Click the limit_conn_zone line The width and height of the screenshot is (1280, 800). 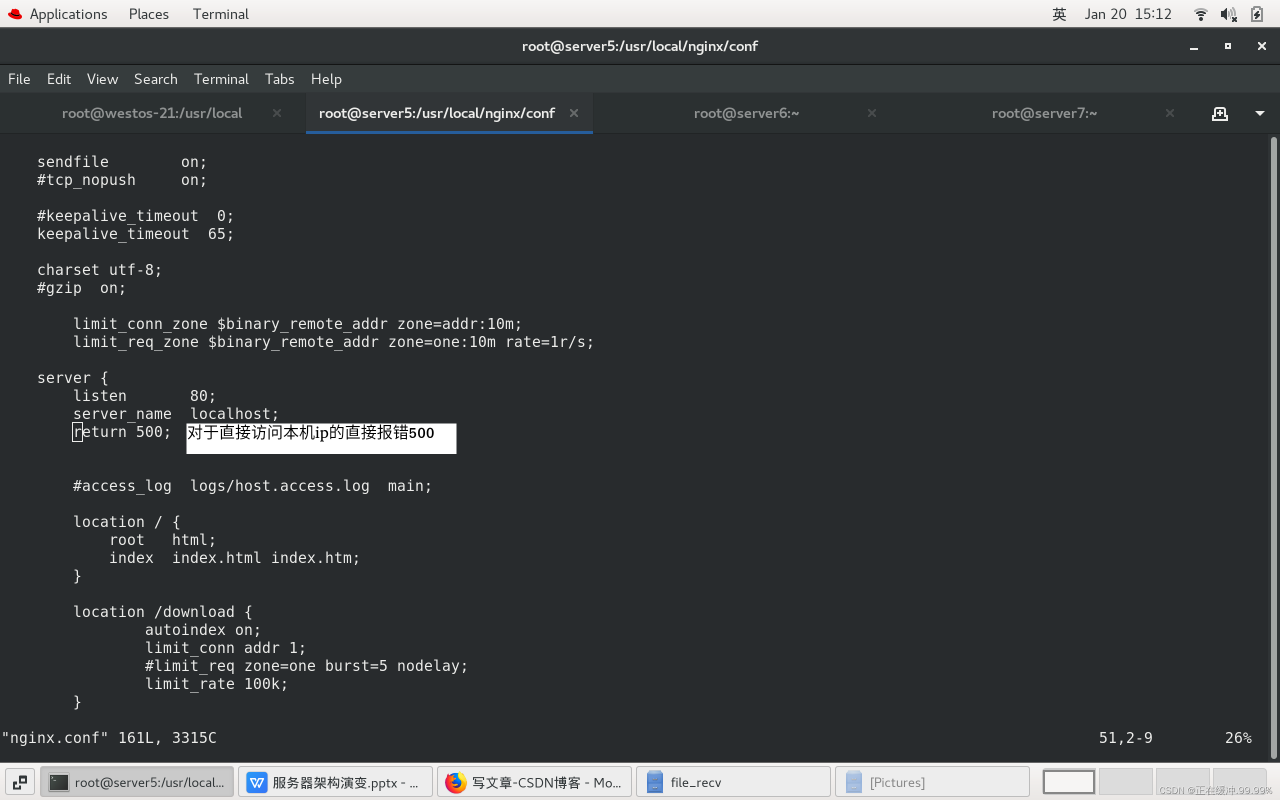tap(298, 324)
